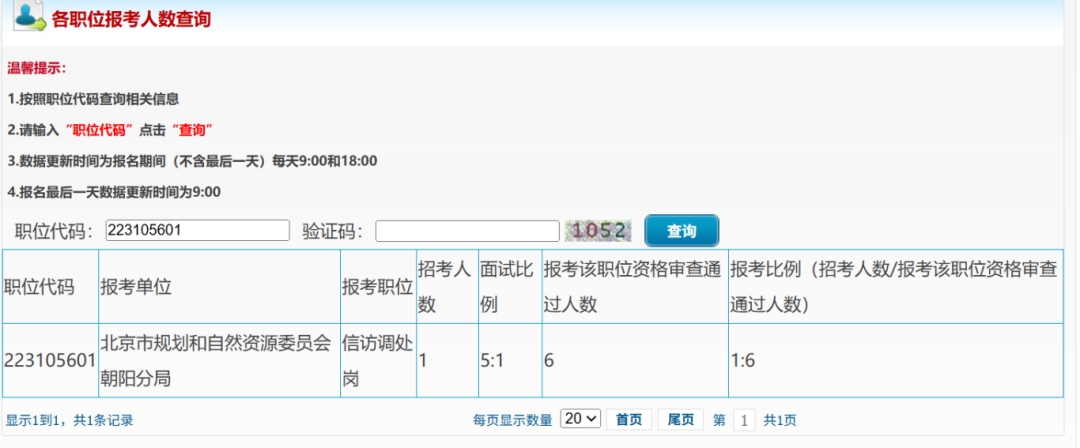Click the 北京市规划和自然资源委员会朝阳分局 cell
Image resolution: width=1080 pixels, height=448 pixels.
(x=215, y=361)
